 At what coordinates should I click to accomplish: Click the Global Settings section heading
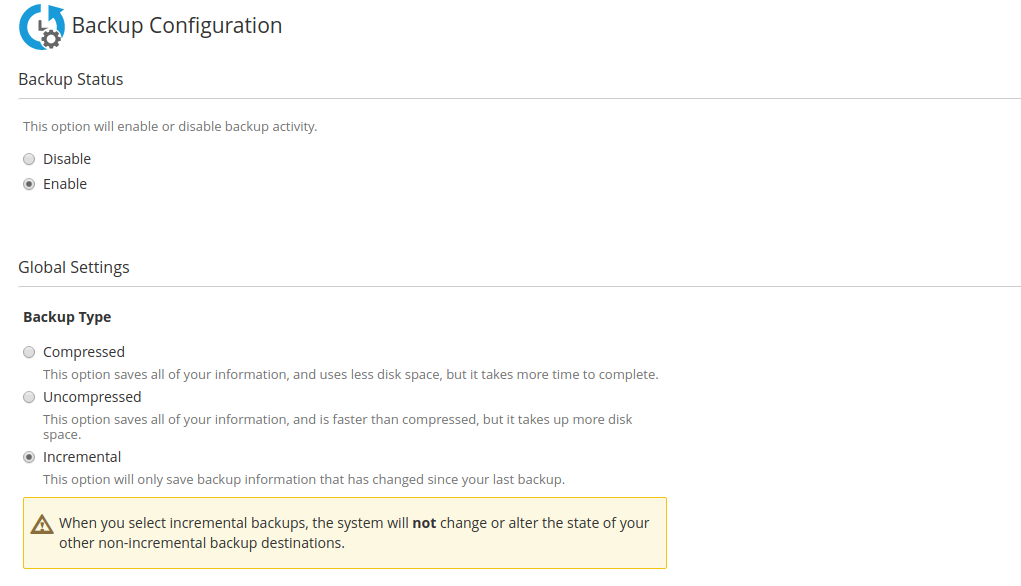pyautogui.click(x=74, y=267)
